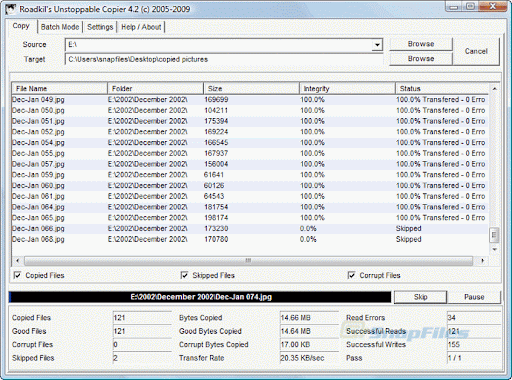The width and height of the screenshot is (512, 380).
Task: Uncheck the Skipped Files filter
Action: (x=184, y=275)
